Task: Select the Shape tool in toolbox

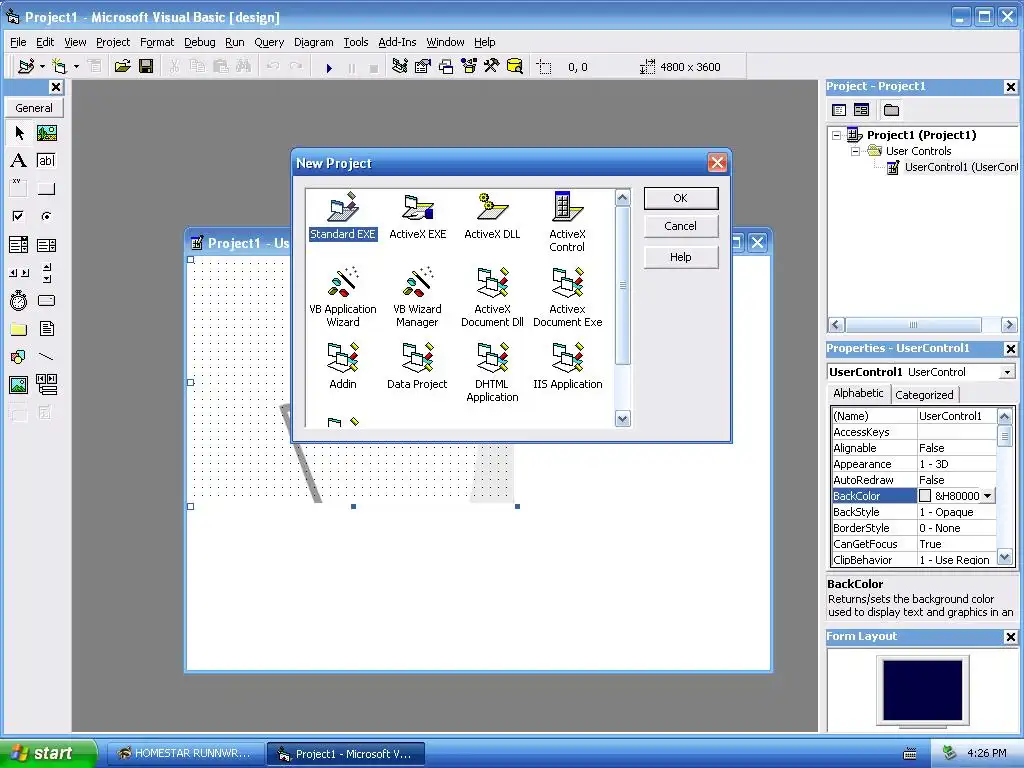Action: (19, 357)
